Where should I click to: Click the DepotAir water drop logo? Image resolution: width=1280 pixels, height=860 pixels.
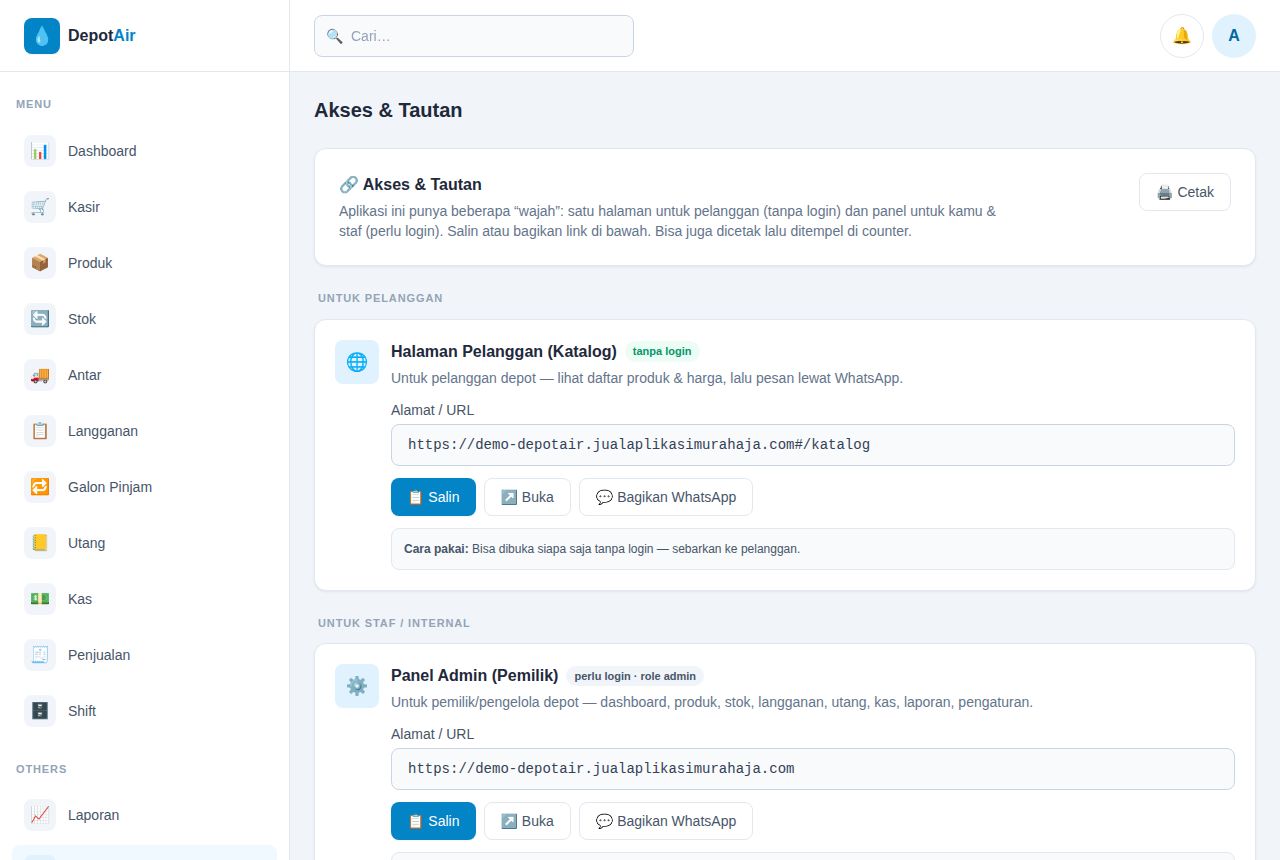point(42,36)
